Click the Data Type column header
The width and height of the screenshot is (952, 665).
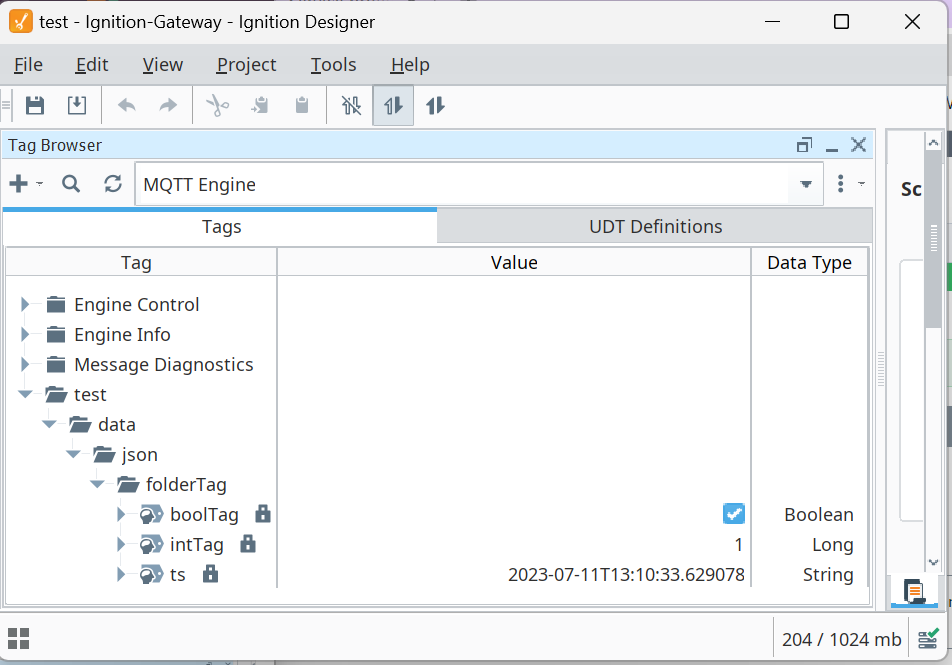[809, 262]
